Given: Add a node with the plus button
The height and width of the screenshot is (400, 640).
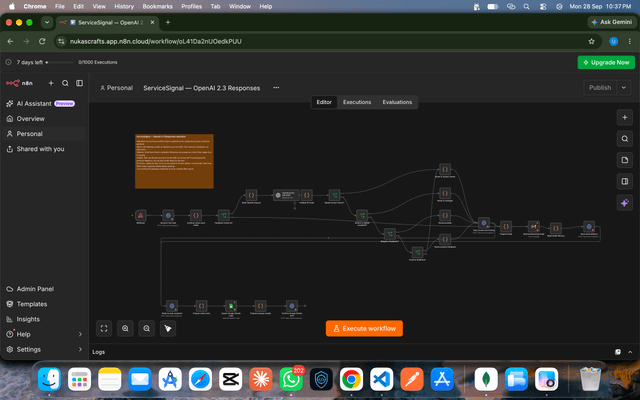Looking at the screenshot, I should point(624,118).
